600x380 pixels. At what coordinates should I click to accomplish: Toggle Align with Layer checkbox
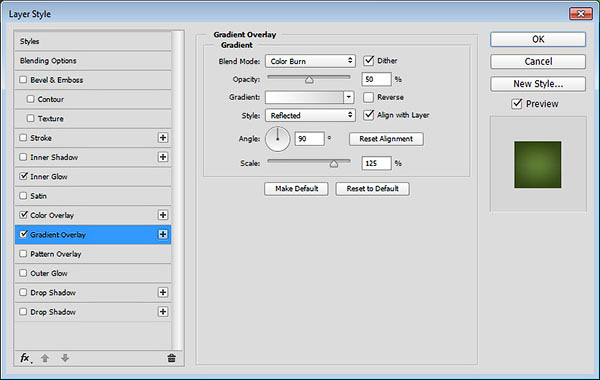click(x=368, y=115)
